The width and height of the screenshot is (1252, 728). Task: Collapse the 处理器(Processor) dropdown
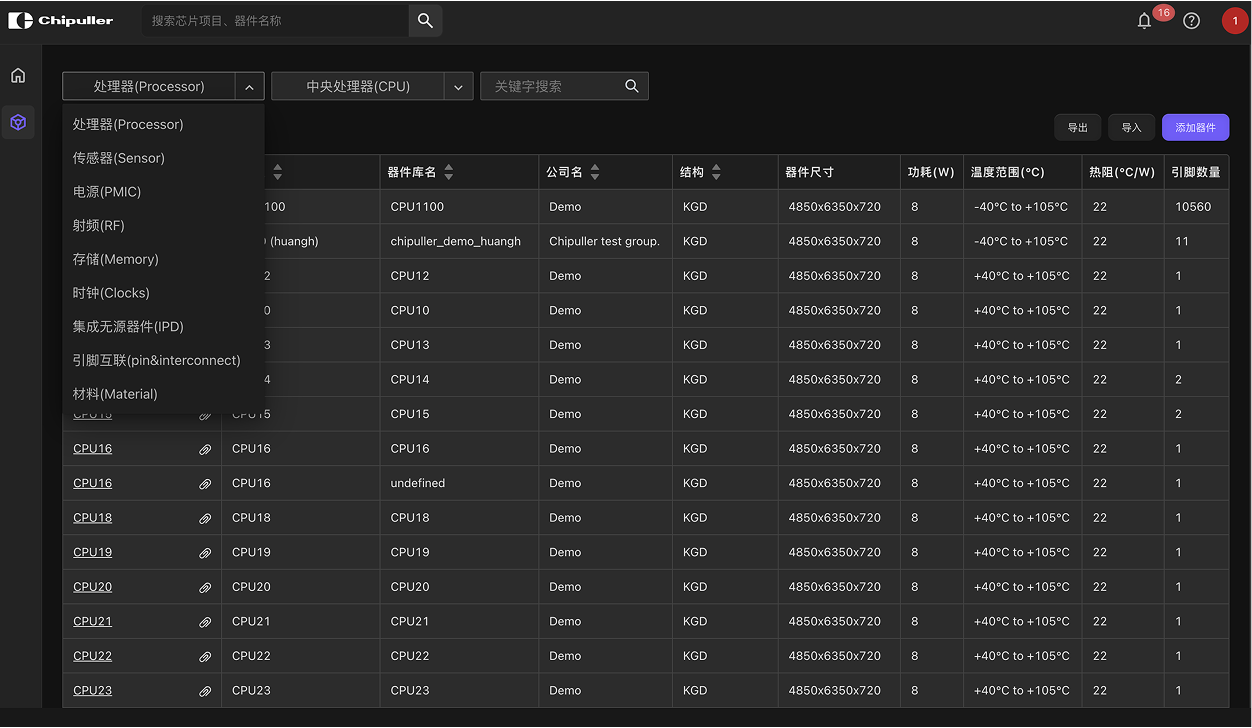tap(249, 86)
